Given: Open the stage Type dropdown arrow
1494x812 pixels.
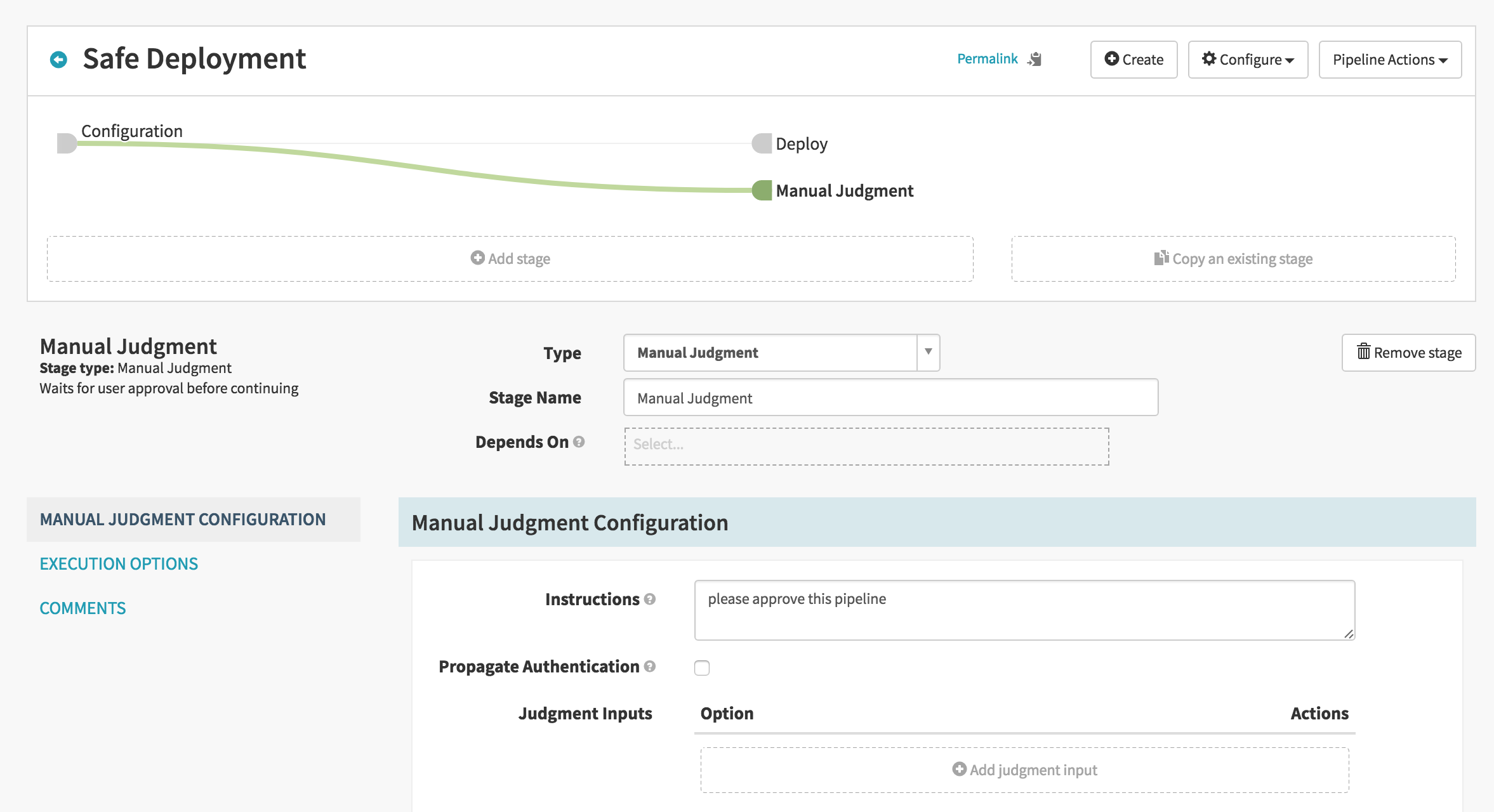Looking at the screenshot, I should click(x=928, y=353).
